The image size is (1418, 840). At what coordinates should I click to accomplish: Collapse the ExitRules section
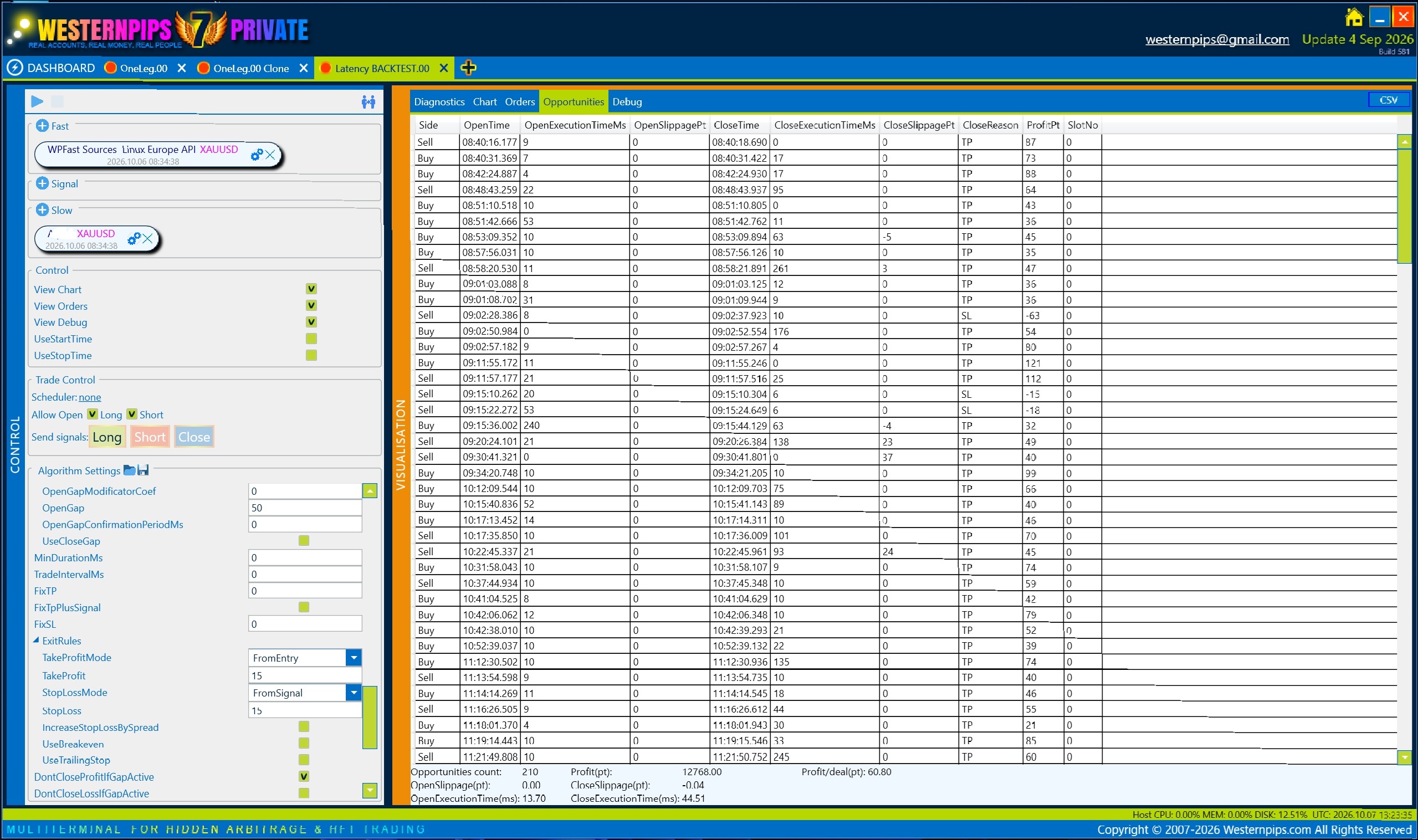[36, 640]
